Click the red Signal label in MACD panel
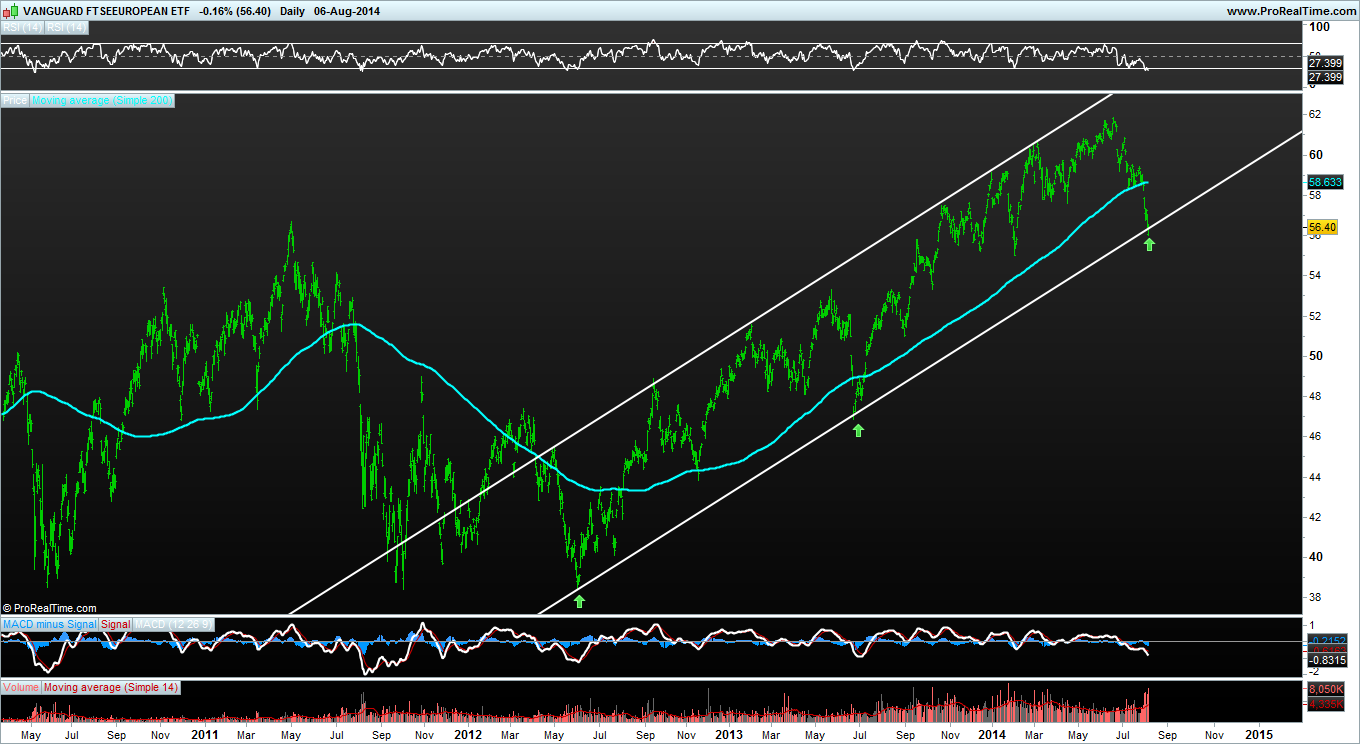The image size is (1360, 744). [116, 624]
